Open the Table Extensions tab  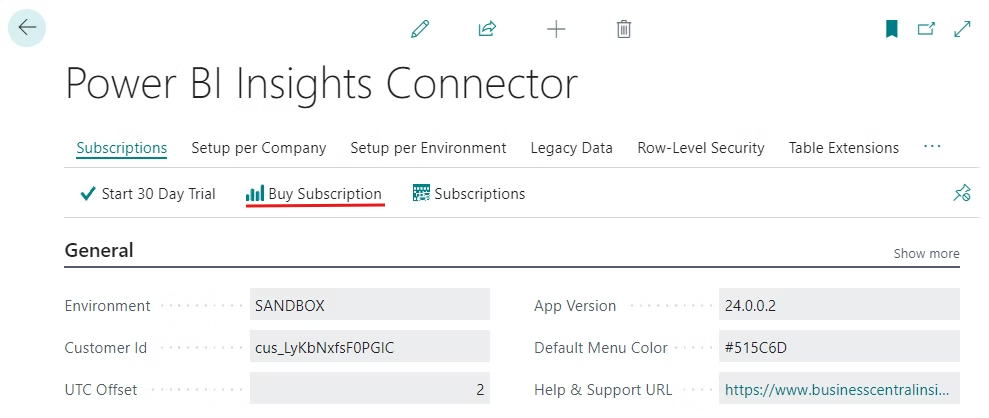(x=844, y=148)
